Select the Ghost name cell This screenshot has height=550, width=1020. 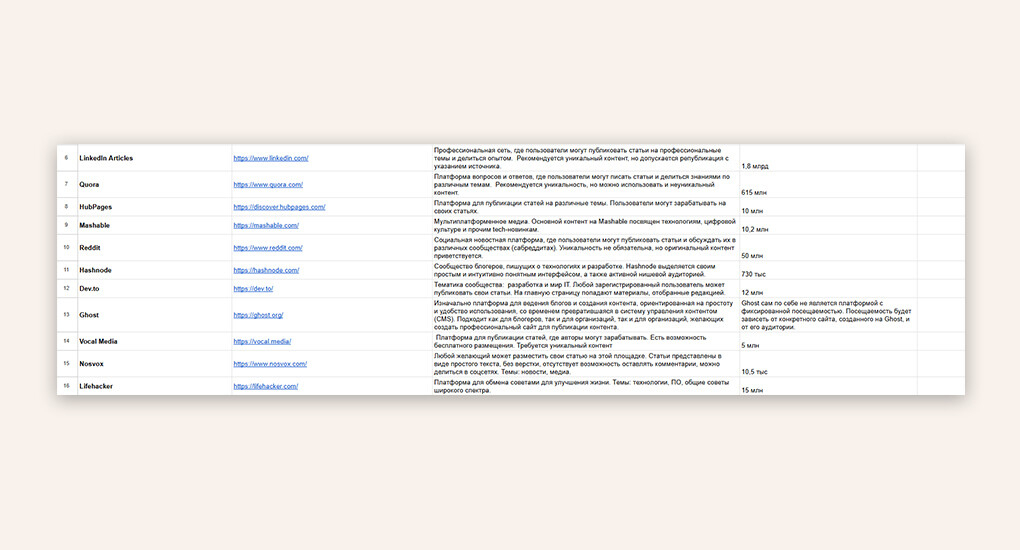pos(154,315)
